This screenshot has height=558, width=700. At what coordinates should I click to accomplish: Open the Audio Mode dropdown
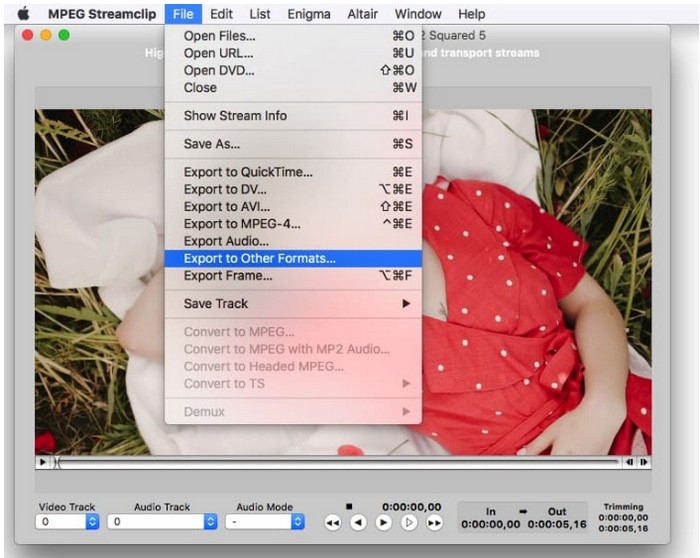(265, 521)
